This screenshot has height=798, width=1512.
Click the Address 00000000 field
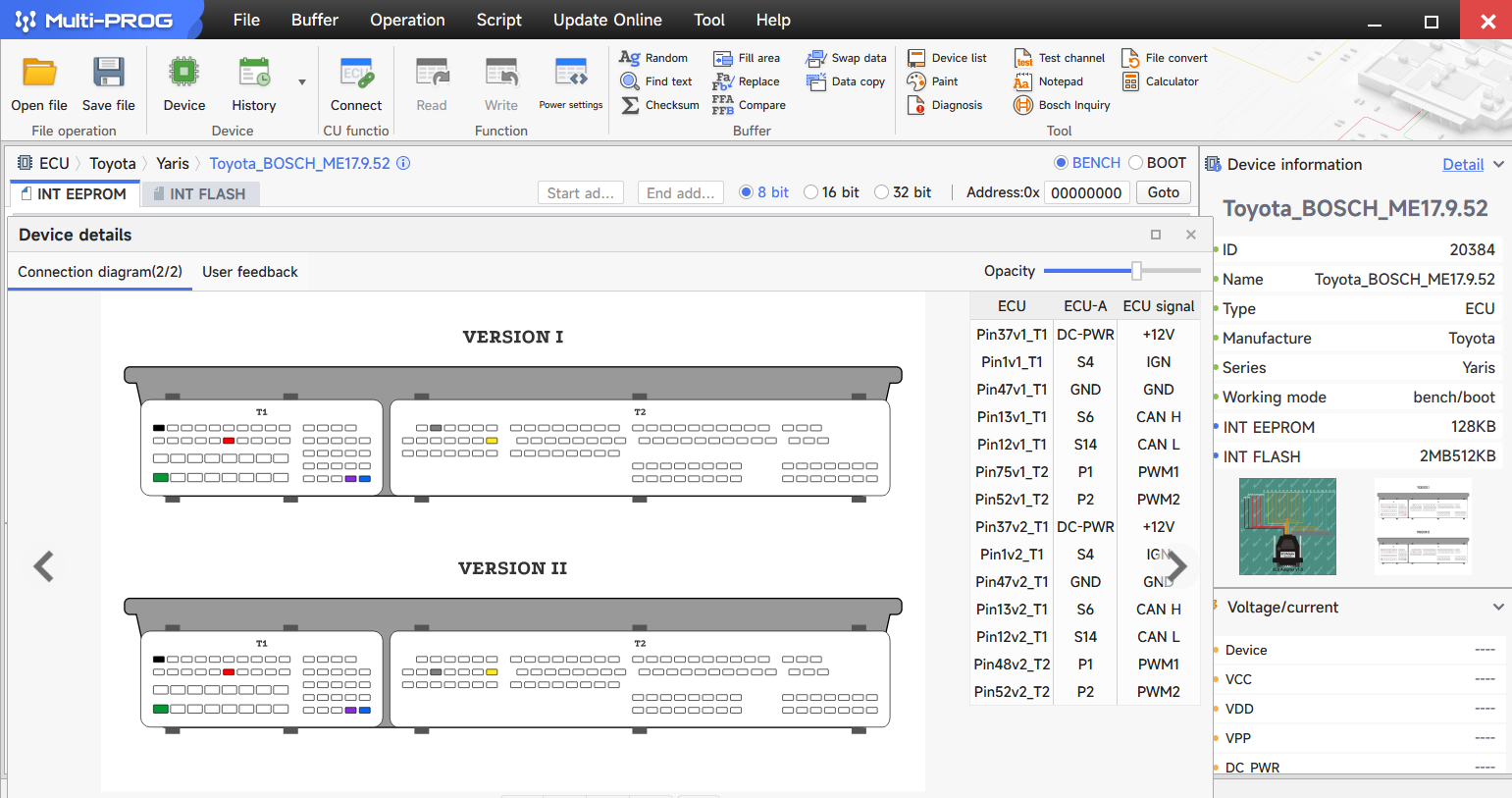1086,192
